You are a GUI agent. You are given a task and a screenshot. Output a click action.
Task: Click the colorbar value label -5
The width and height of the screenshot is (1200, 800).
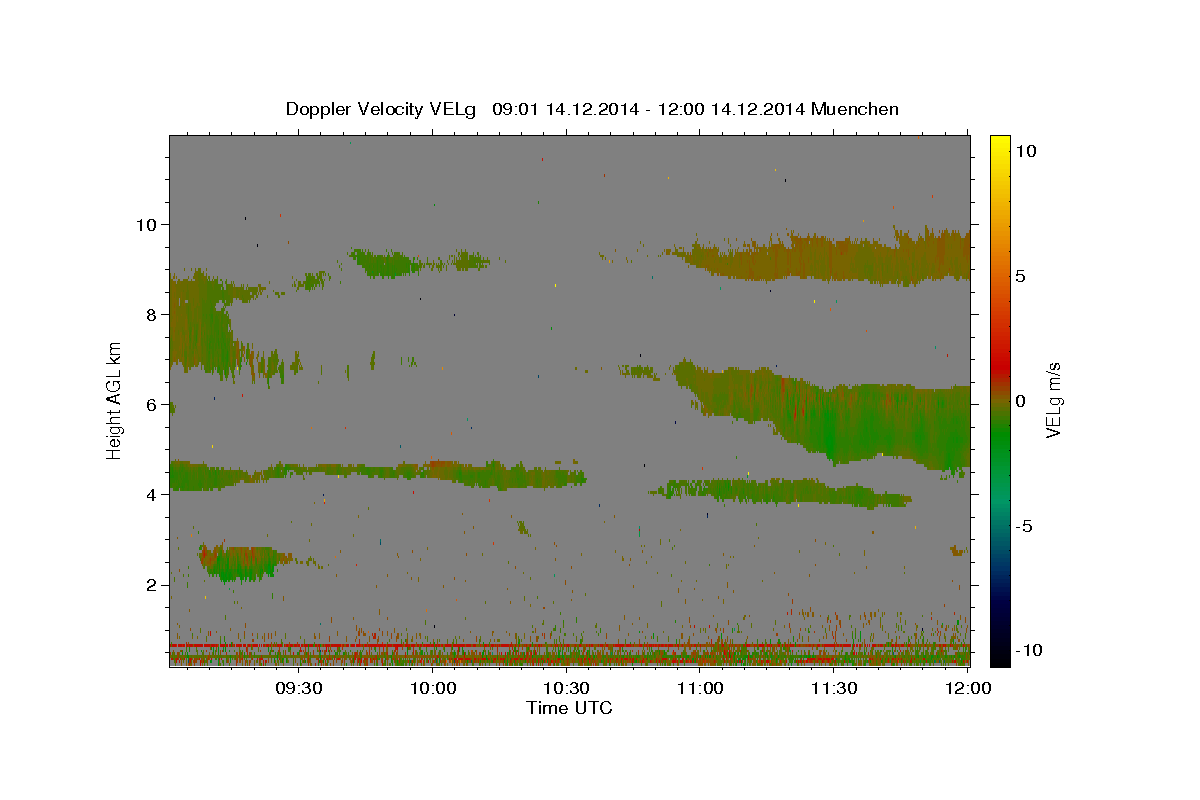1026,526
